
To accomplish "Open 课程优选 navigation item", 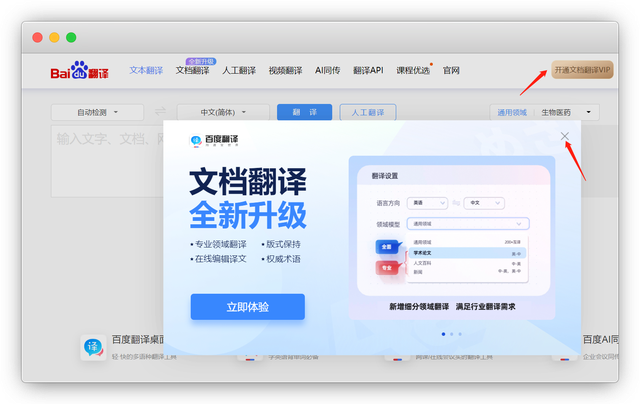I will (413, 70).
